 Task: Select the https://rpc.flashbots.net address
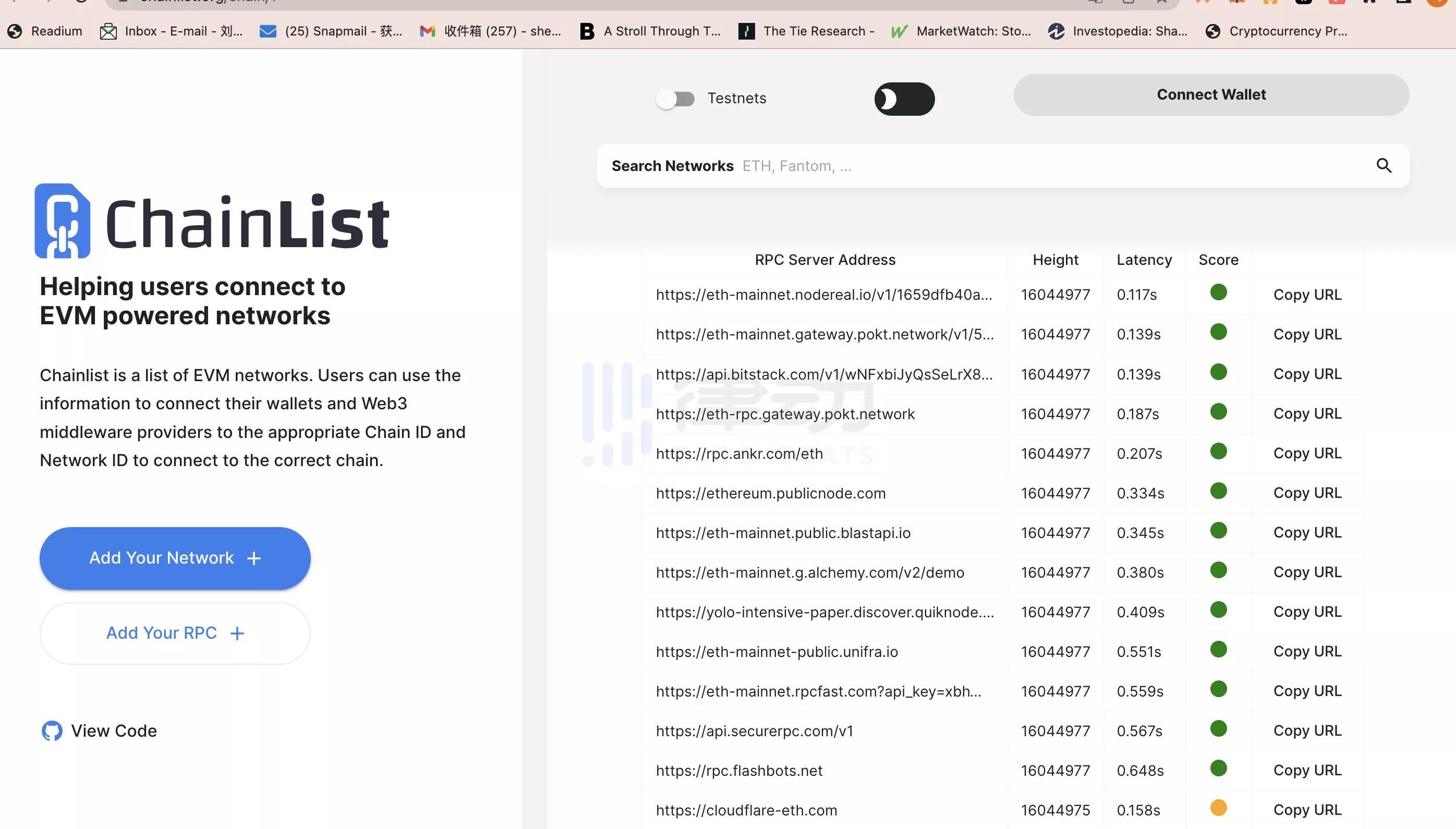[739, 771]
